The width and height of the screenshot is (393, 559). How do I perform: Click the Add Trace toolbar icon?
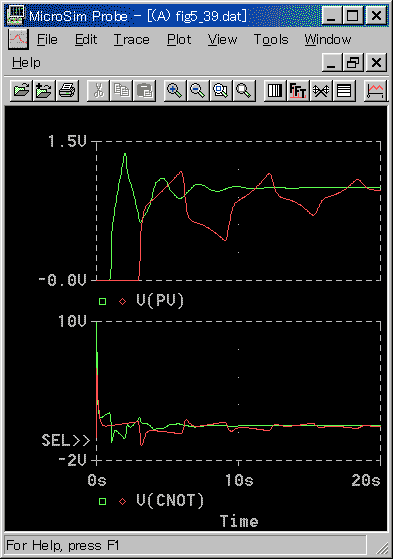[x=375, y=91]
